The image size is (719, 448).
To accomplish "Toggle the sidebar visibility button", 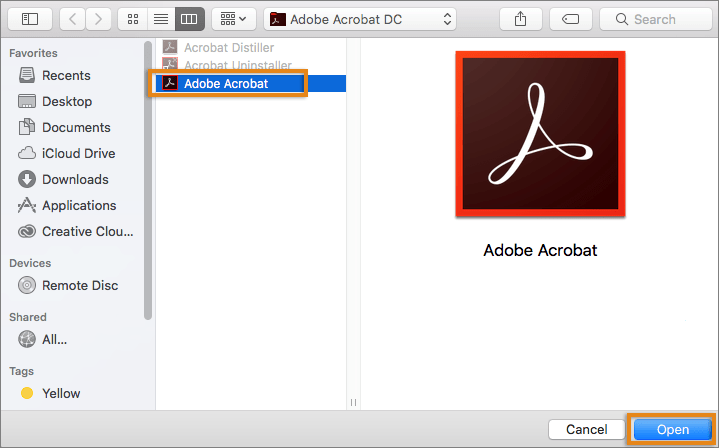I will click(30, 19).
